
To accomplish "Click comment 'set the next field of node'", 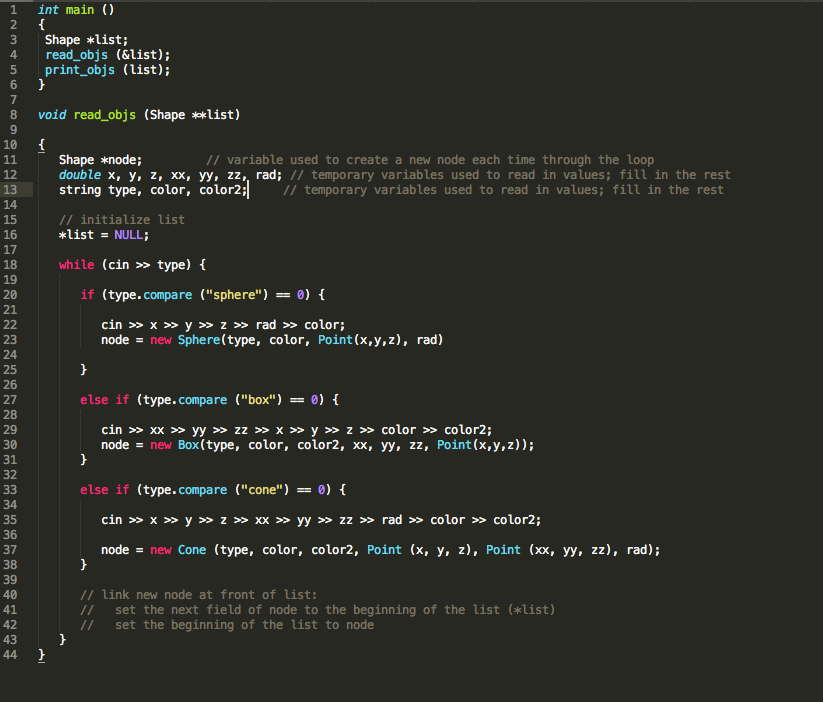I will pyautogui.click(x=206, y=610).
